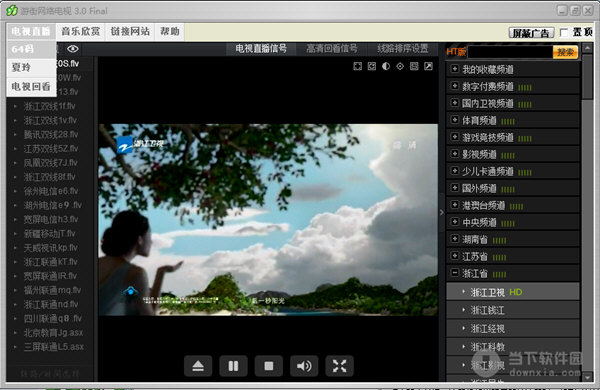
Task: Expand the 体育频道 category
Action: [513, 121]
